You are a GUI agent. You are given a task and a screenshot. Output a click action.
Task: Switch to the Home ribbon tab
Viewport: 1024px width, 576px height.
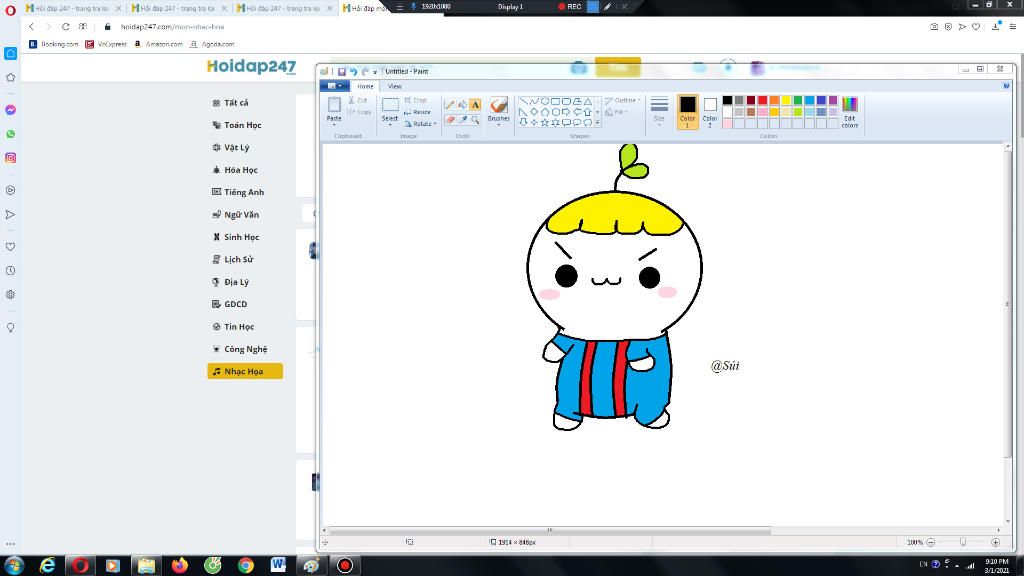[365, 86]
